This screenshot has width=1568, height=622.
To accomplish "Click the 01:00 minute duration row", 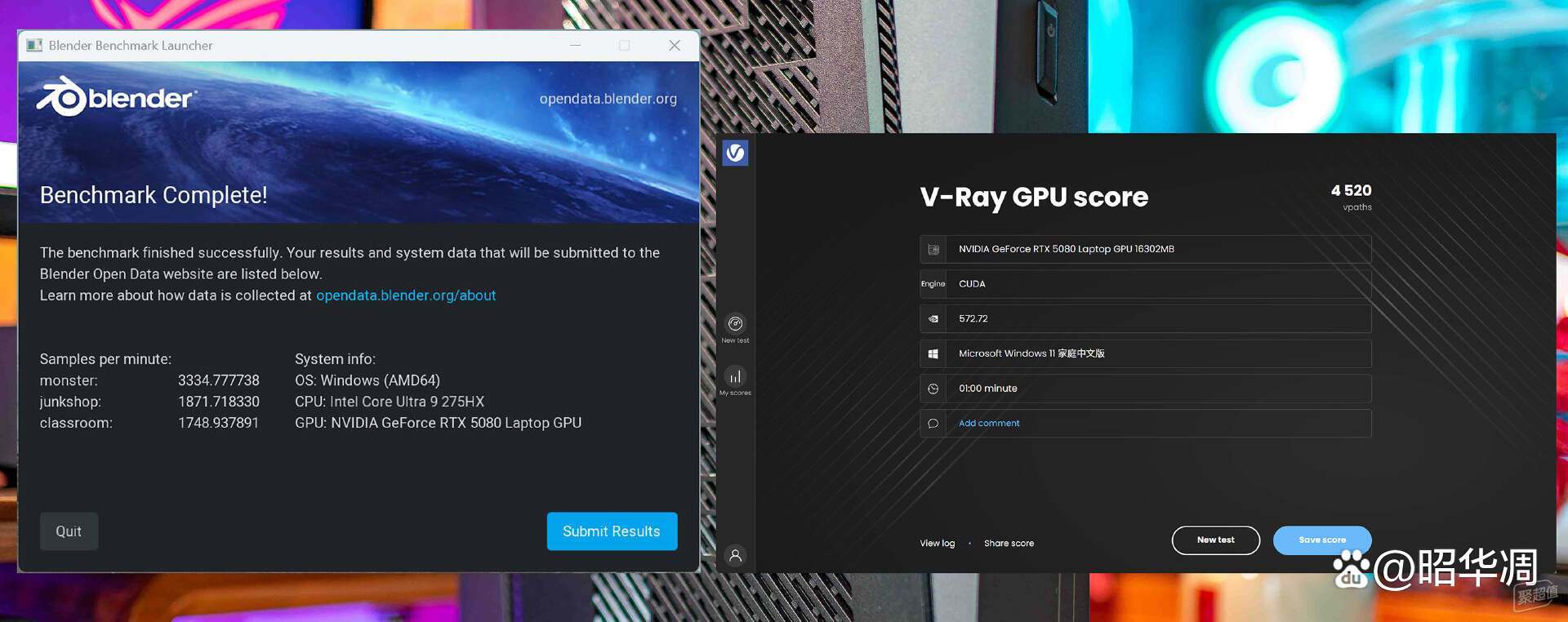I will pyautogui.click(x=1145, y=389).
